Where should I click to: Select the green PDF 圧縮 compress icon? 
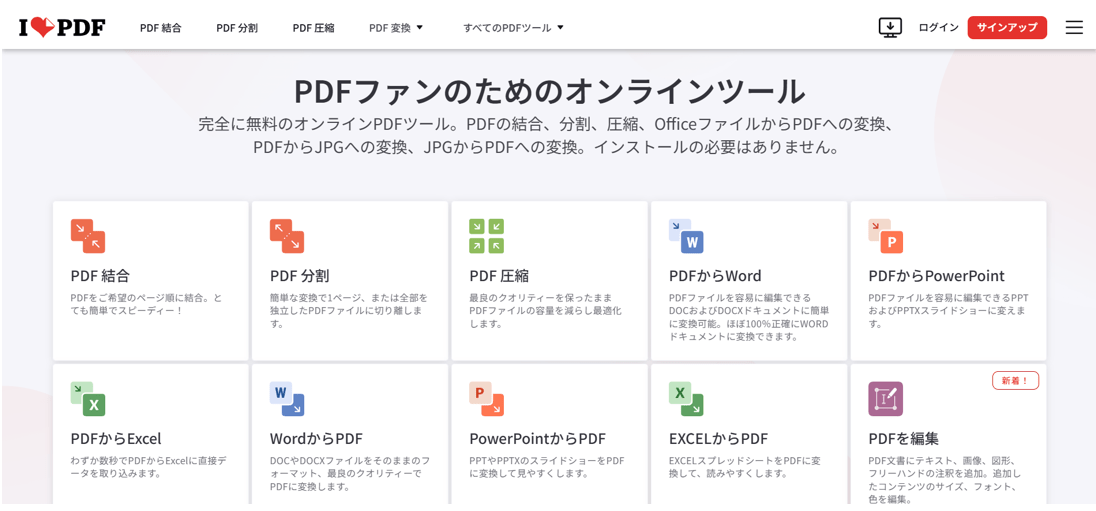click(486, 236)
